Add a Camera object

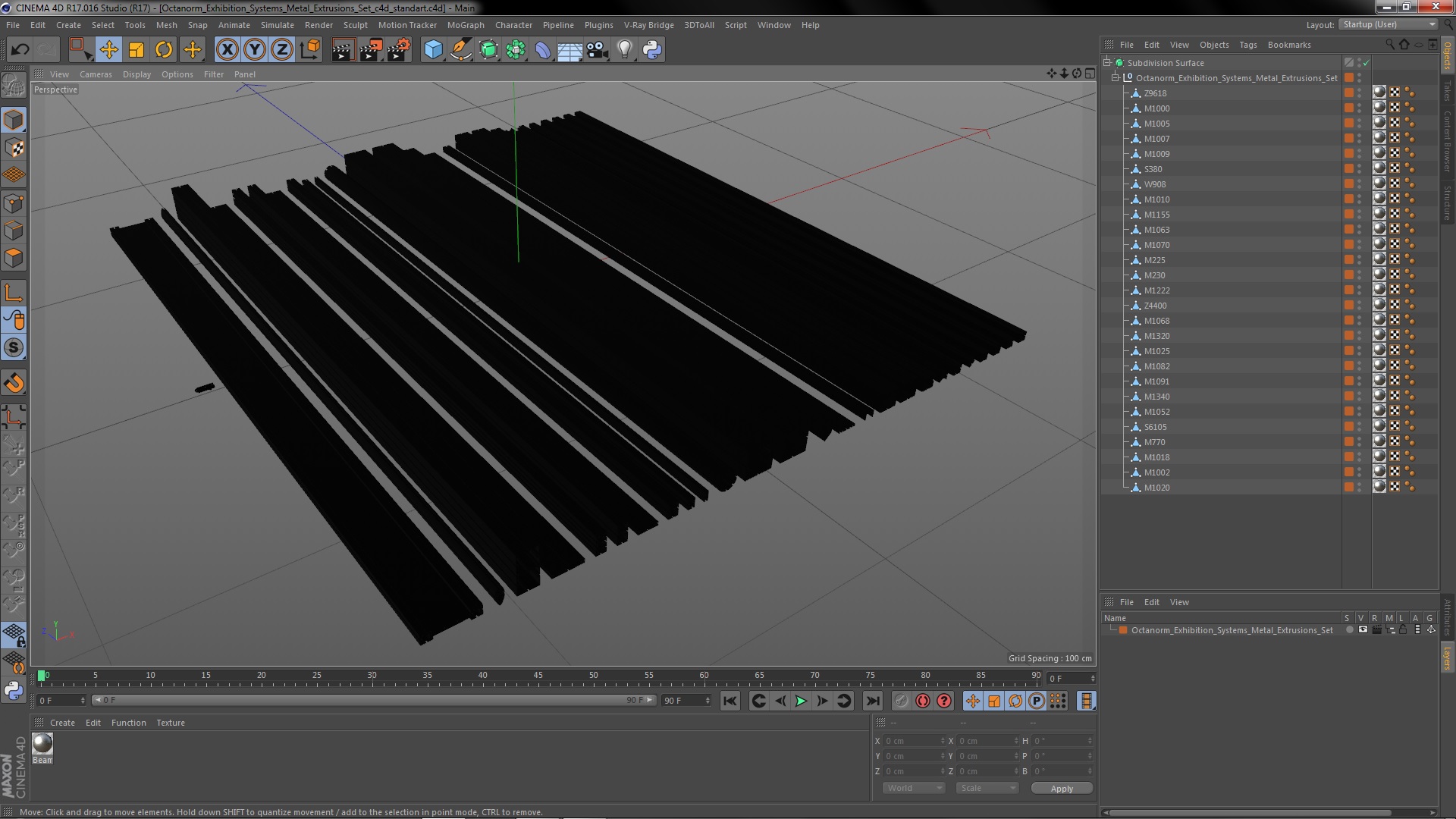coord(598,50)
